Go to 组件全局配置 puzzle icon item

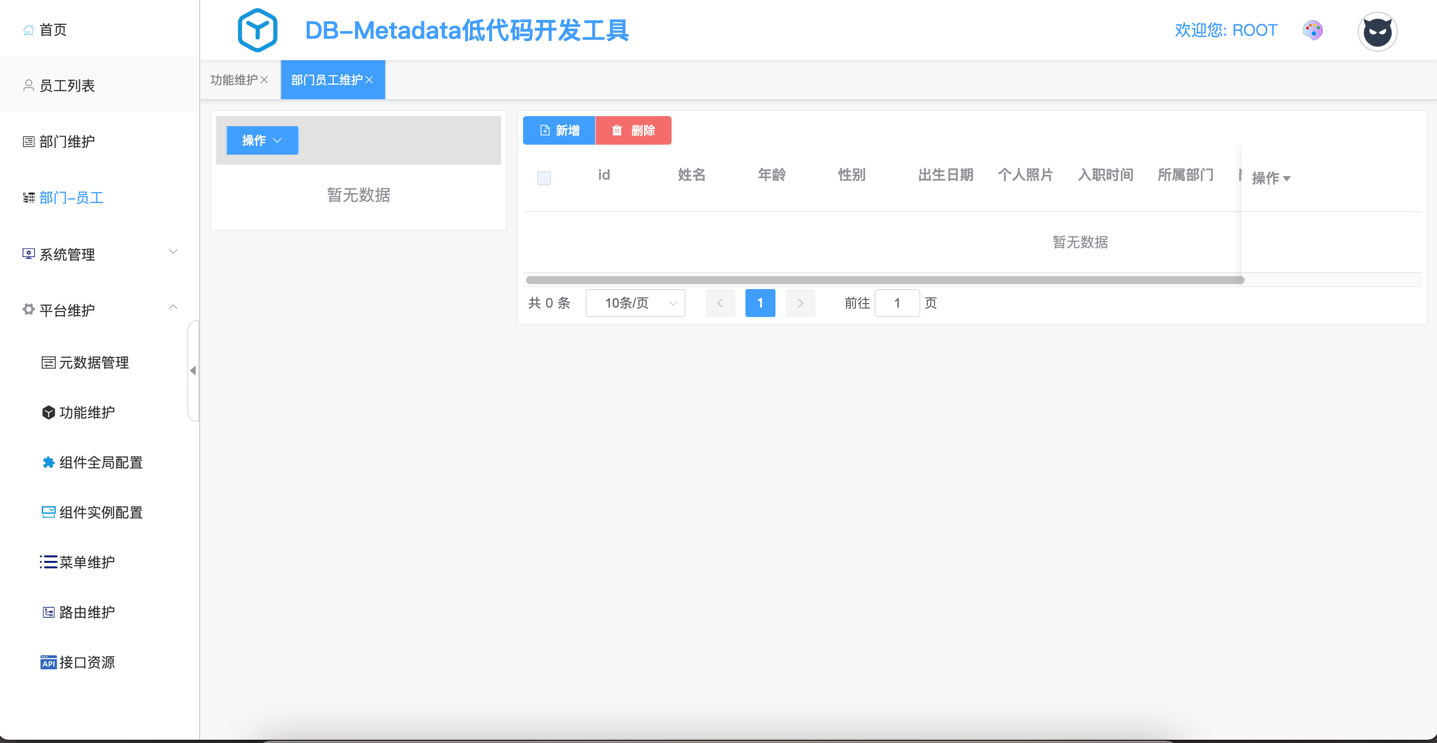point(100,463)
